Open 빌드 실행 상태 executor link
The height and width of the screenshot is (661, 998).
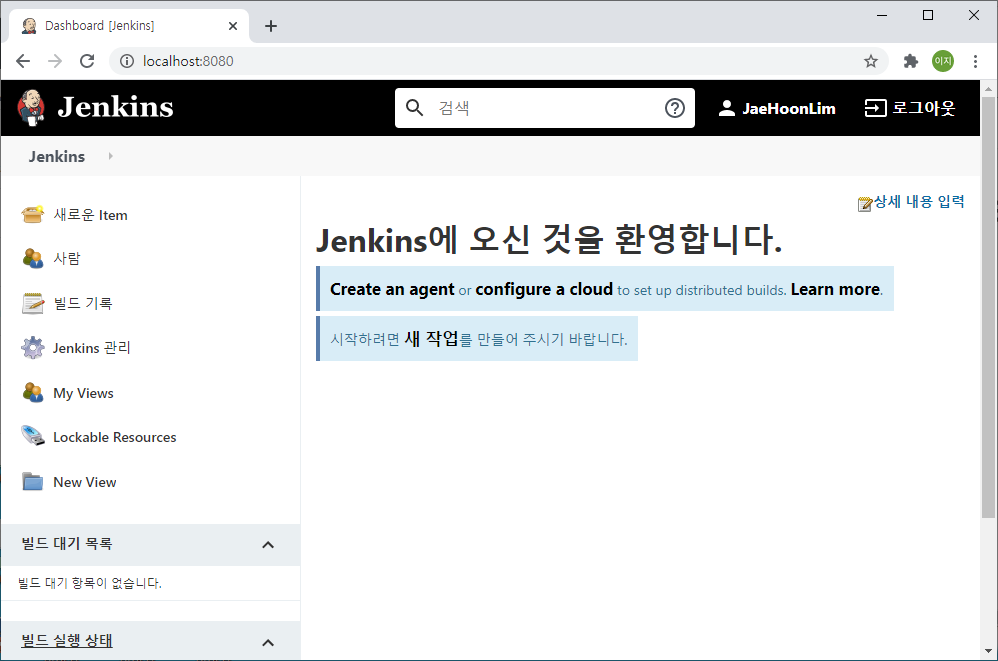[x=67, y=641]
